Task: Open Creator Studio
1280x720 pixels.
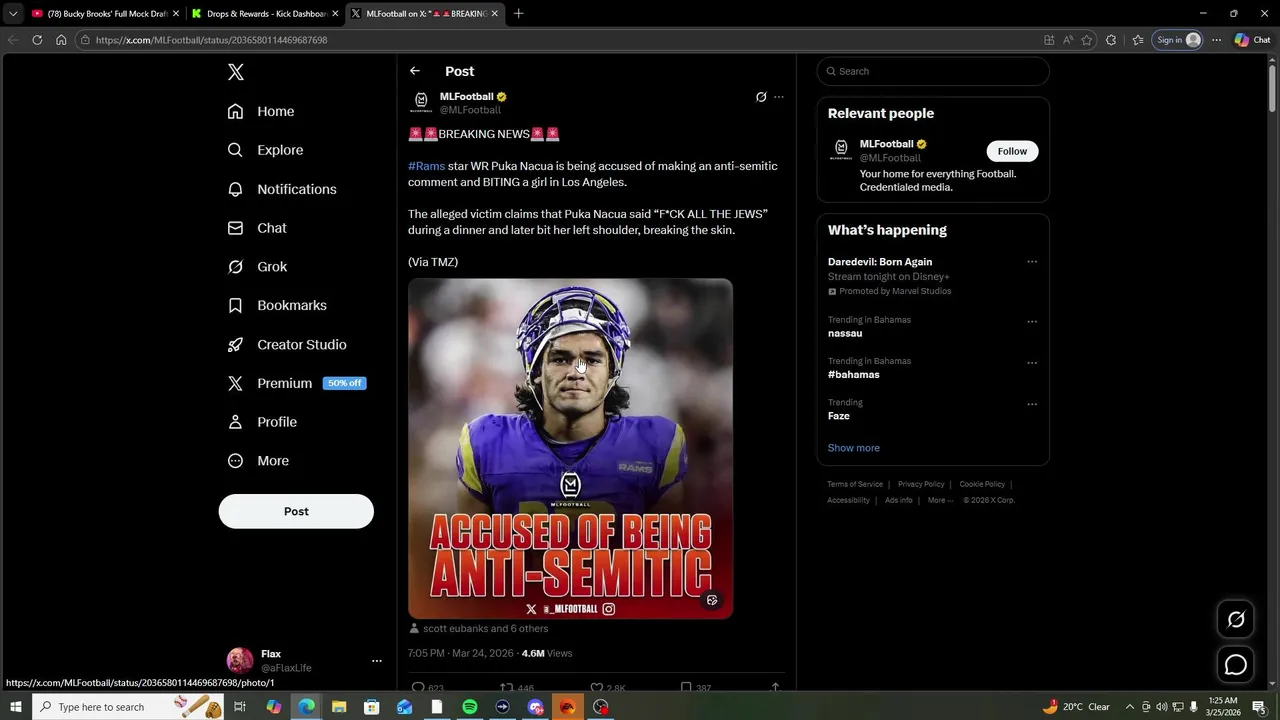Action: [x=287, y=344]
